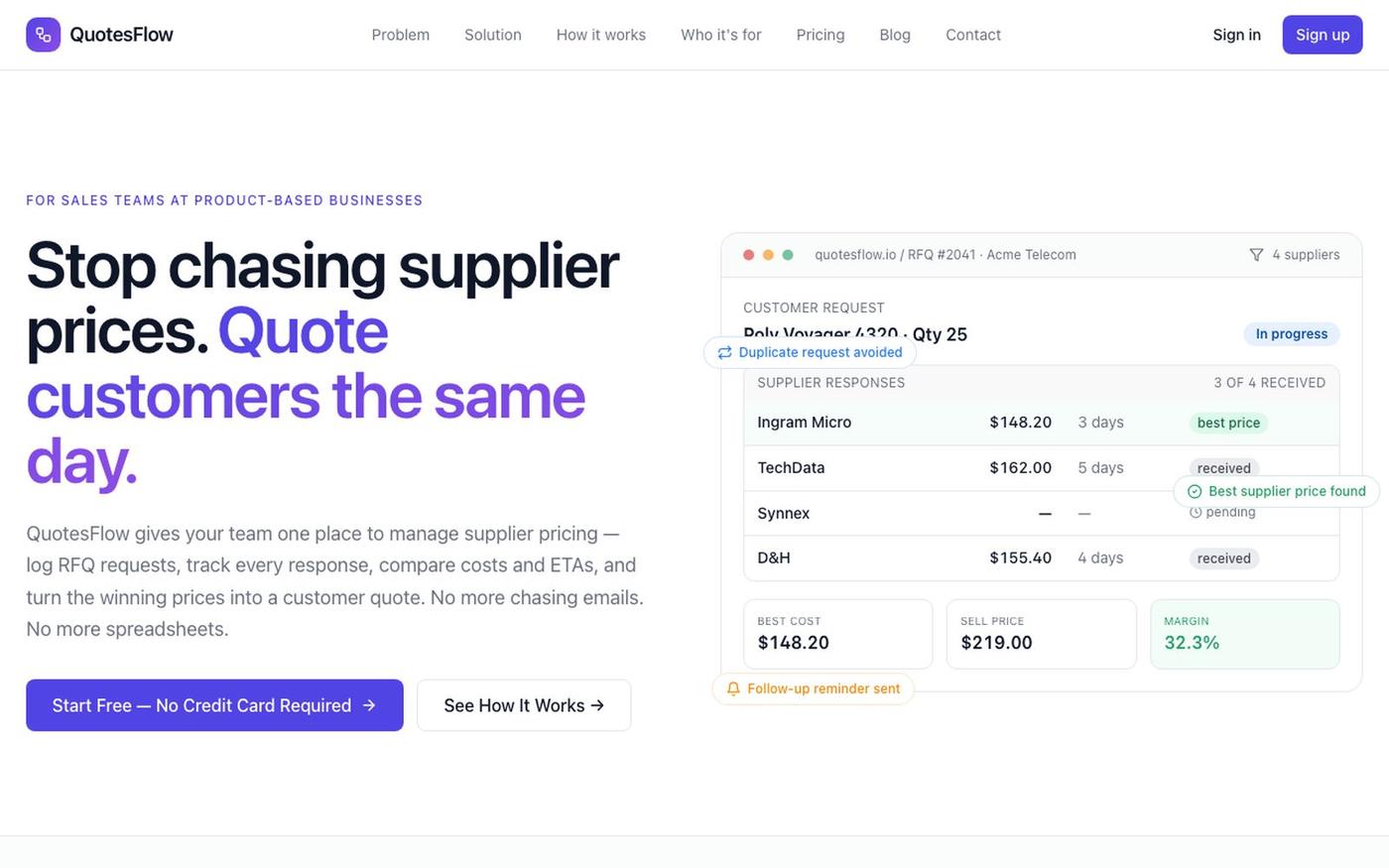Click the 3 days ETA for Ingram Micro
The image size is (1389, 868).
pyautogui.click(x=1101, y=423)
